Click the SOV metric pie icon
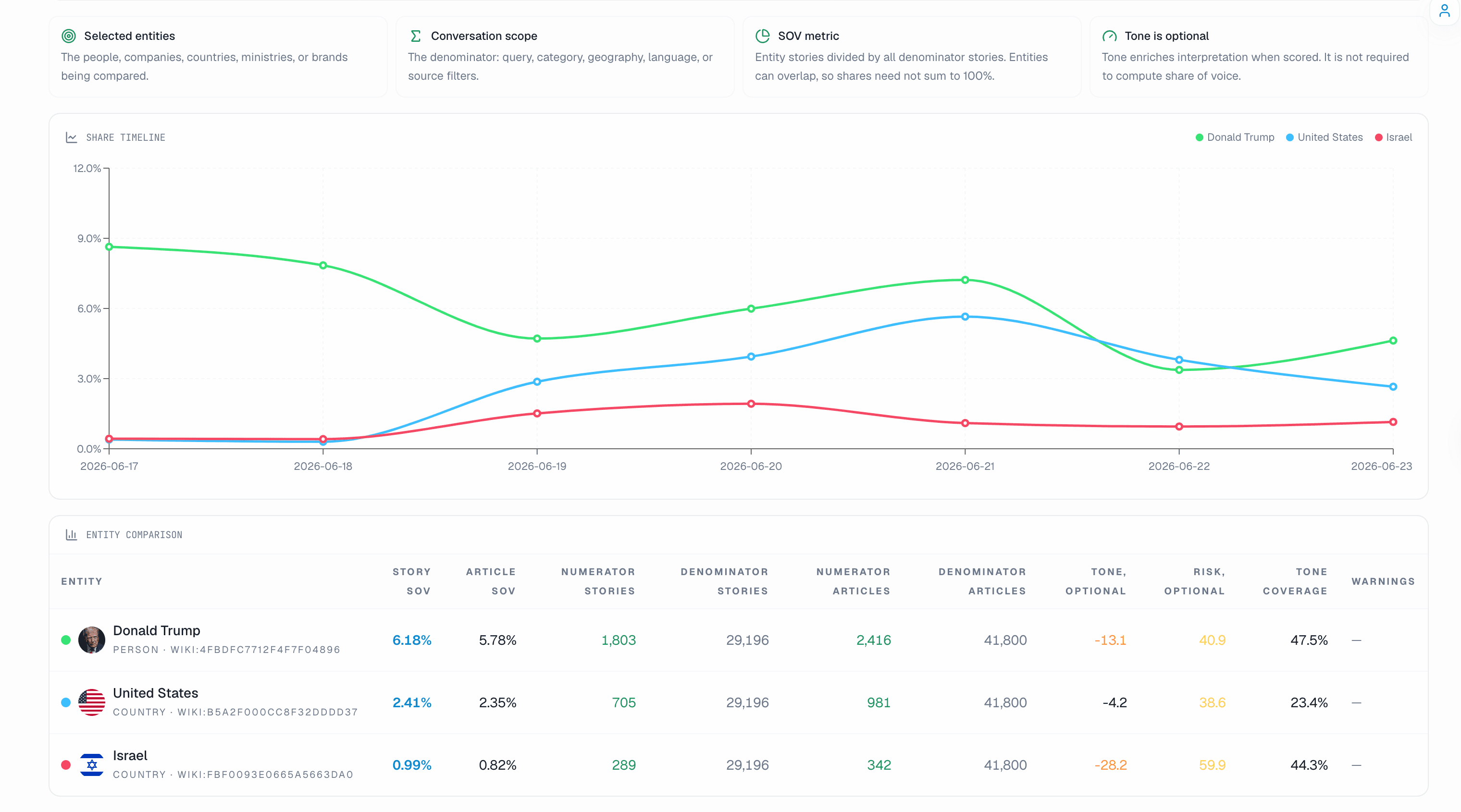The image size is (1461, 812). (762, 36)
